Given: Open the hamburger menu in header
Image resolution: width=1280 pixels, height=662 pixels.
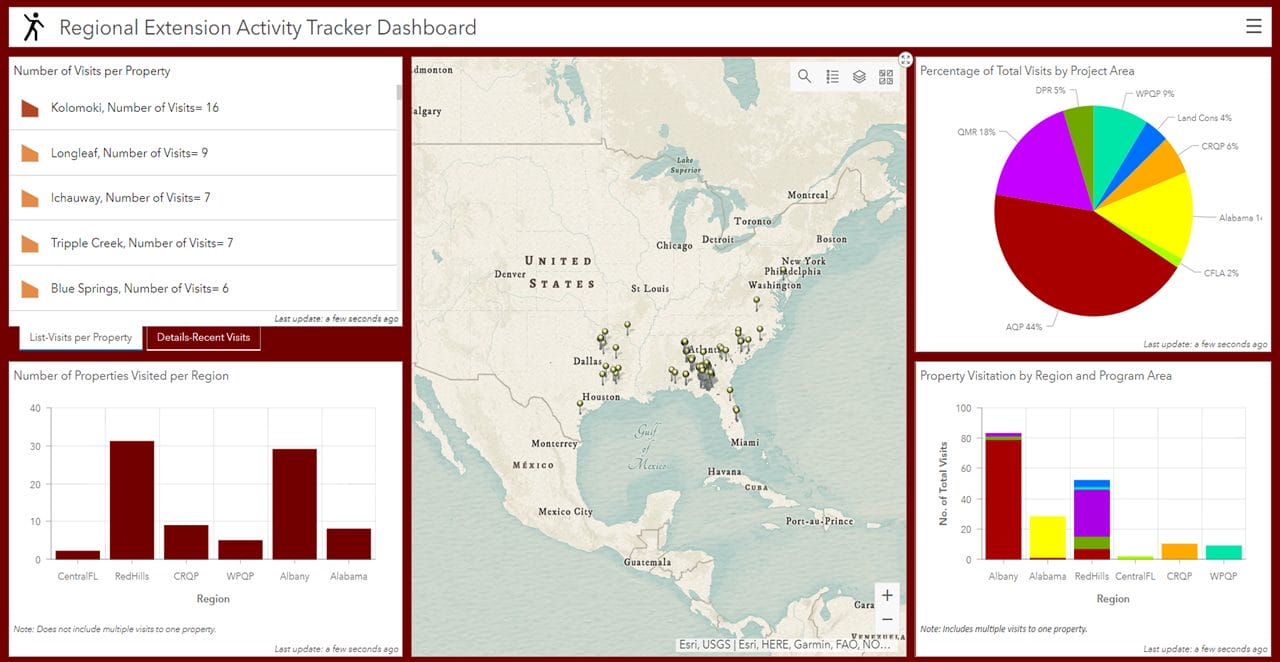Looking at the screenshot, I should (1253, 27).
